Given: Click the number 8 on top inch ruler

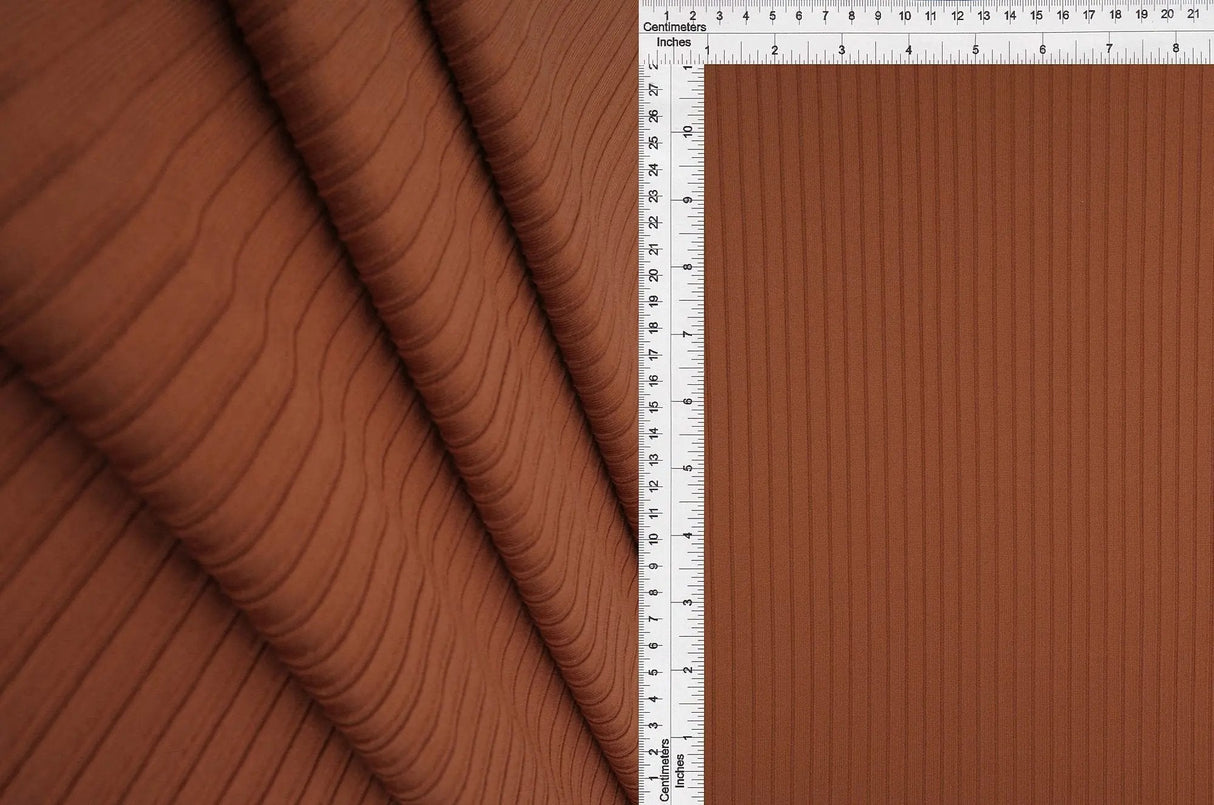Looking at the screenshot, I should click(x=1177, y=47).
